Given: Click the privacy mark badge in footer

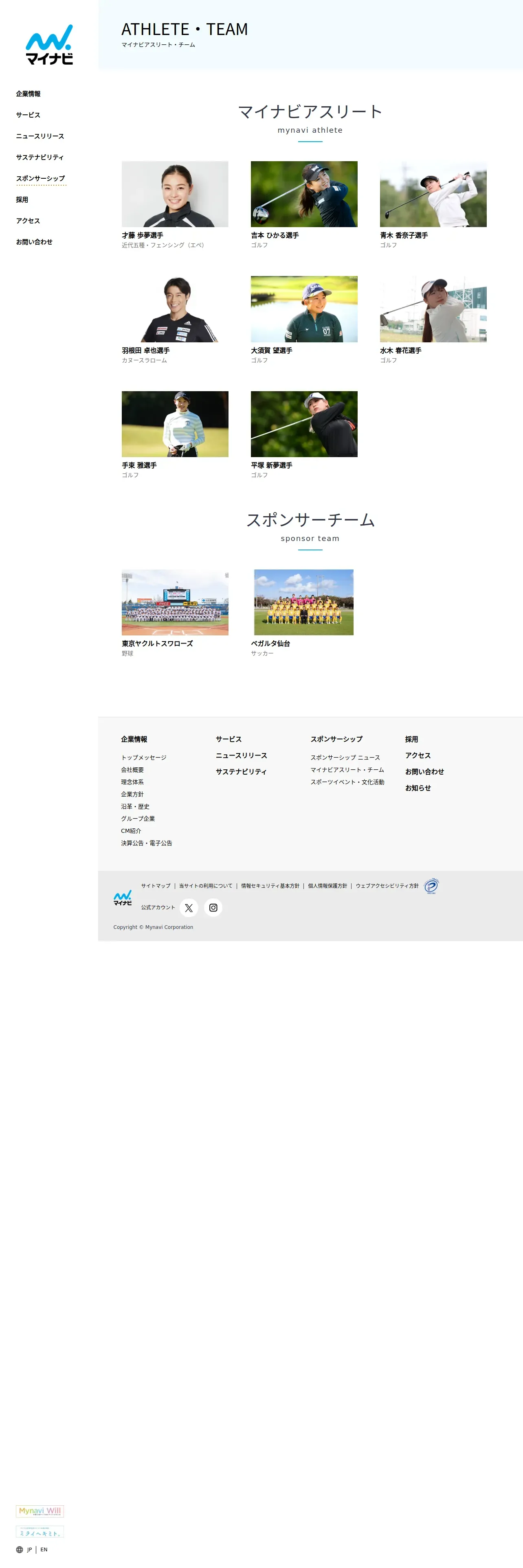Looking at the screenshot, I should 431,886.
